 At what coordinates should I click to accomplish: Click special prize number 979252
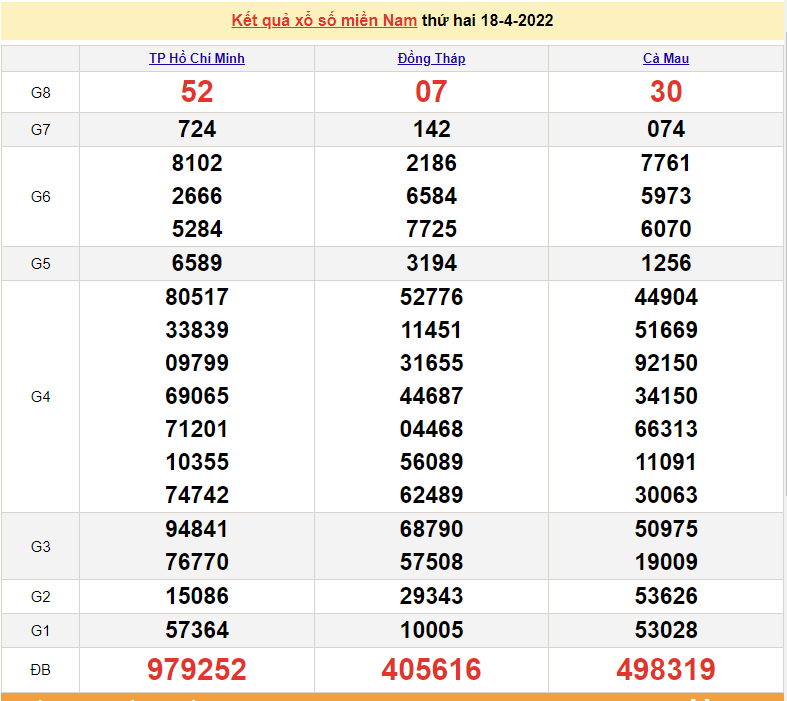tap(197, 669)
